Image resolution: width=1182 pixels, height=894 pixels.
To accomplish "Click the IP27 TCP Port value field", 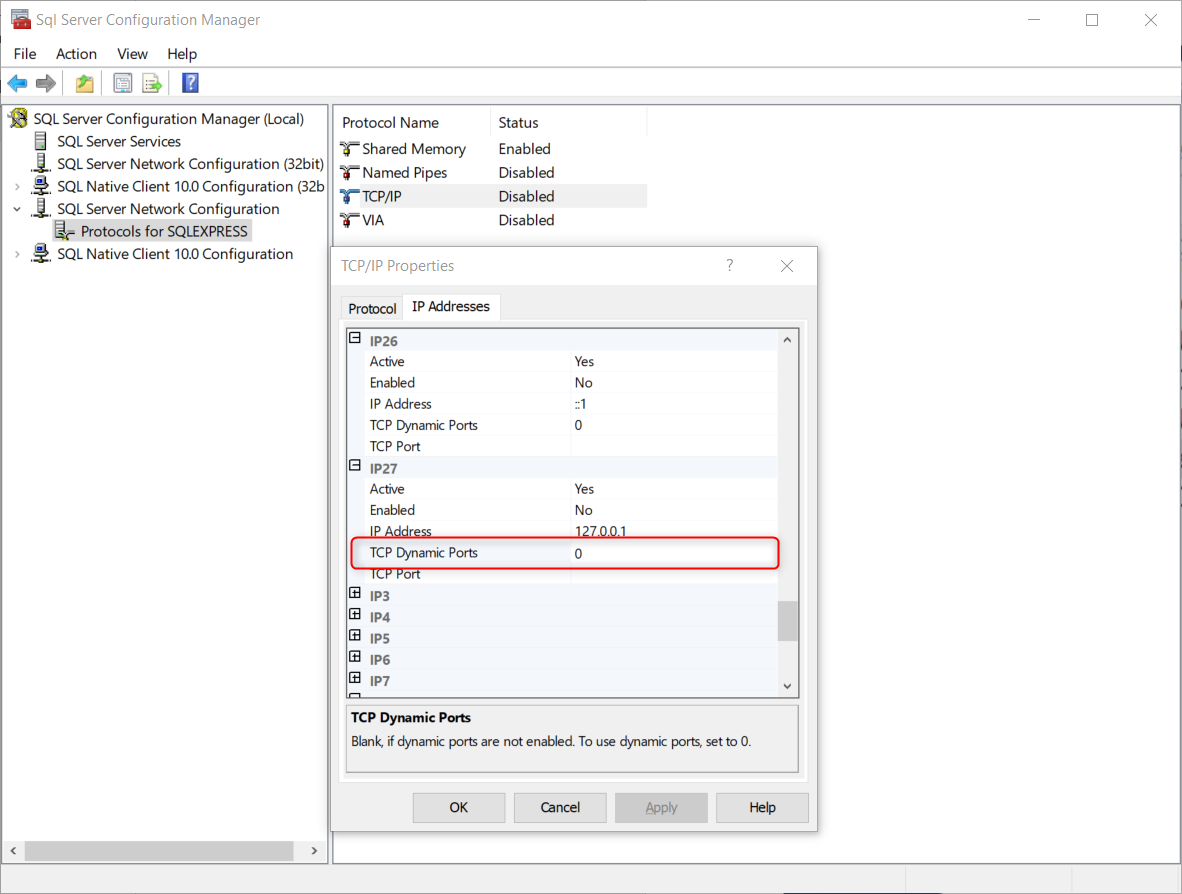I will point(674,574).
